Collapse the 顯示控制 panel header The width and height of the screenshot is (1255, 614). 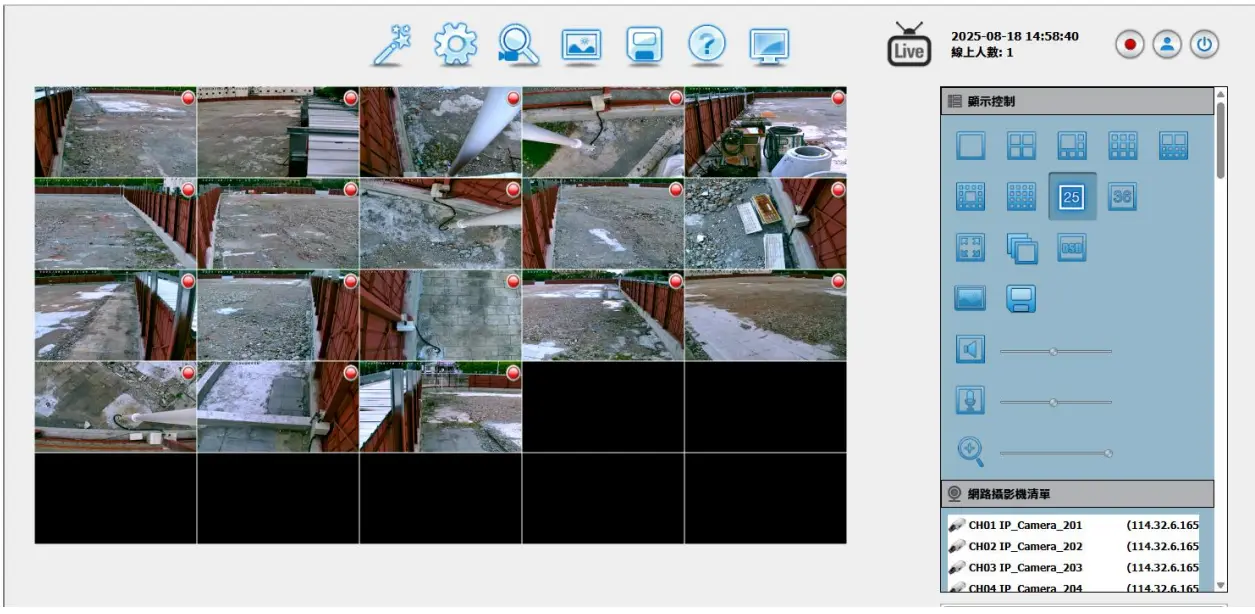click(1077, 101)
